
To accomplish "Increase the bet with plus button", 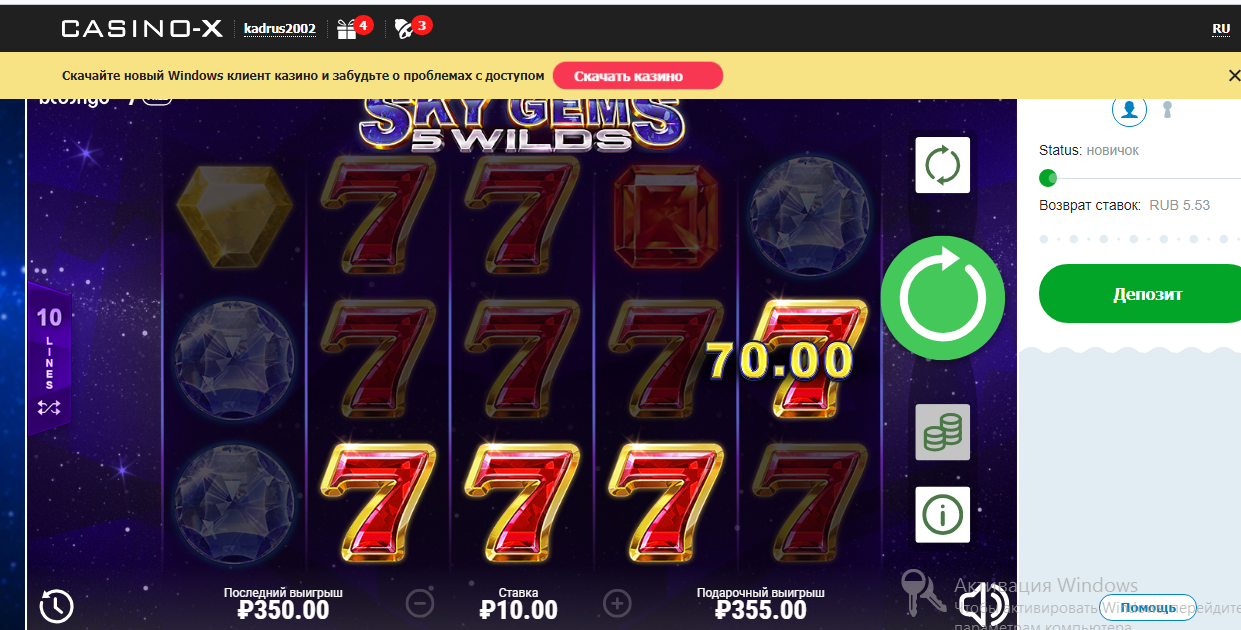I will (617, 603).
